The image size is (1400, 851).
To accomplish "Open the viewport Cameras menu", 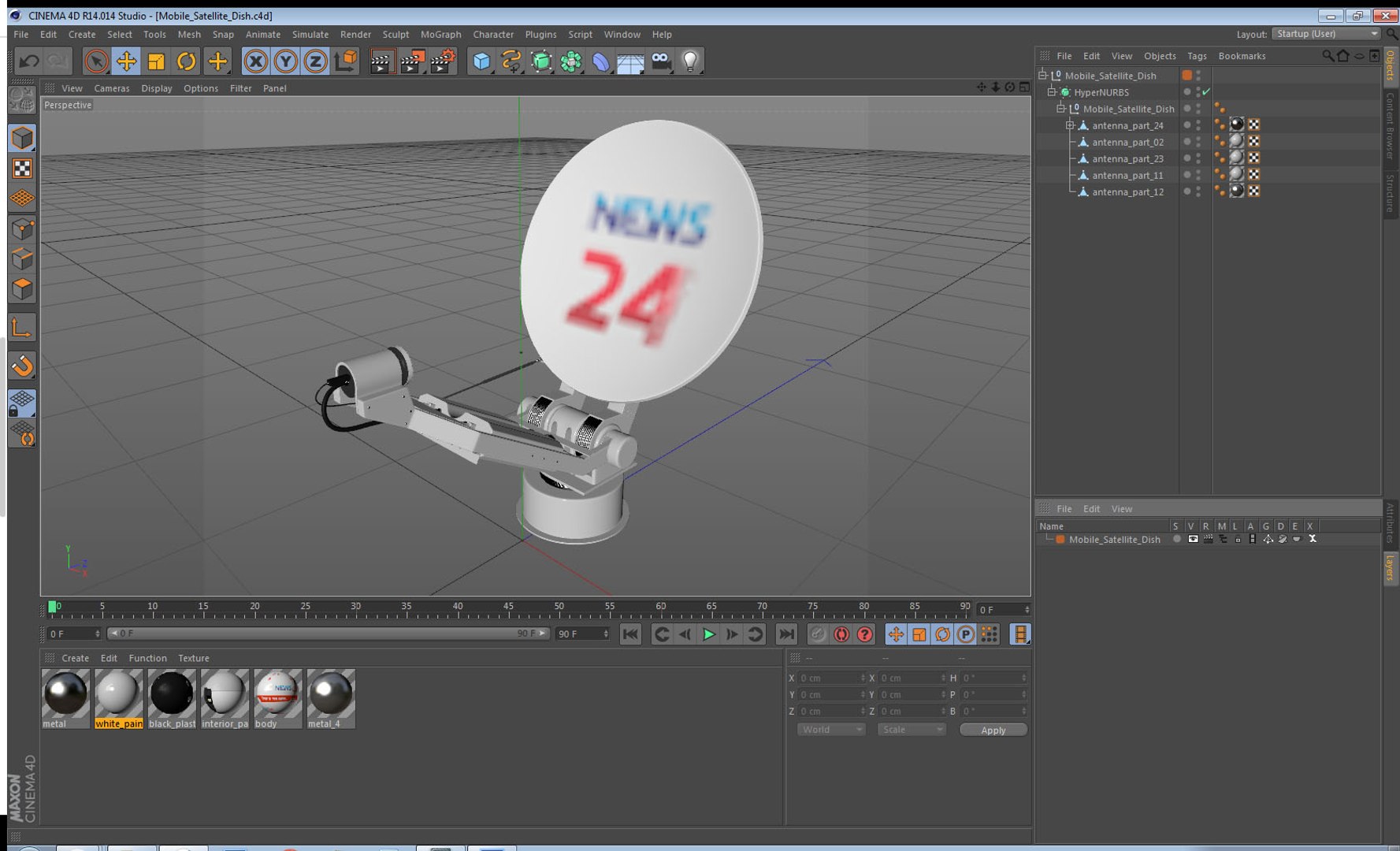I will [x=112, y=88].
